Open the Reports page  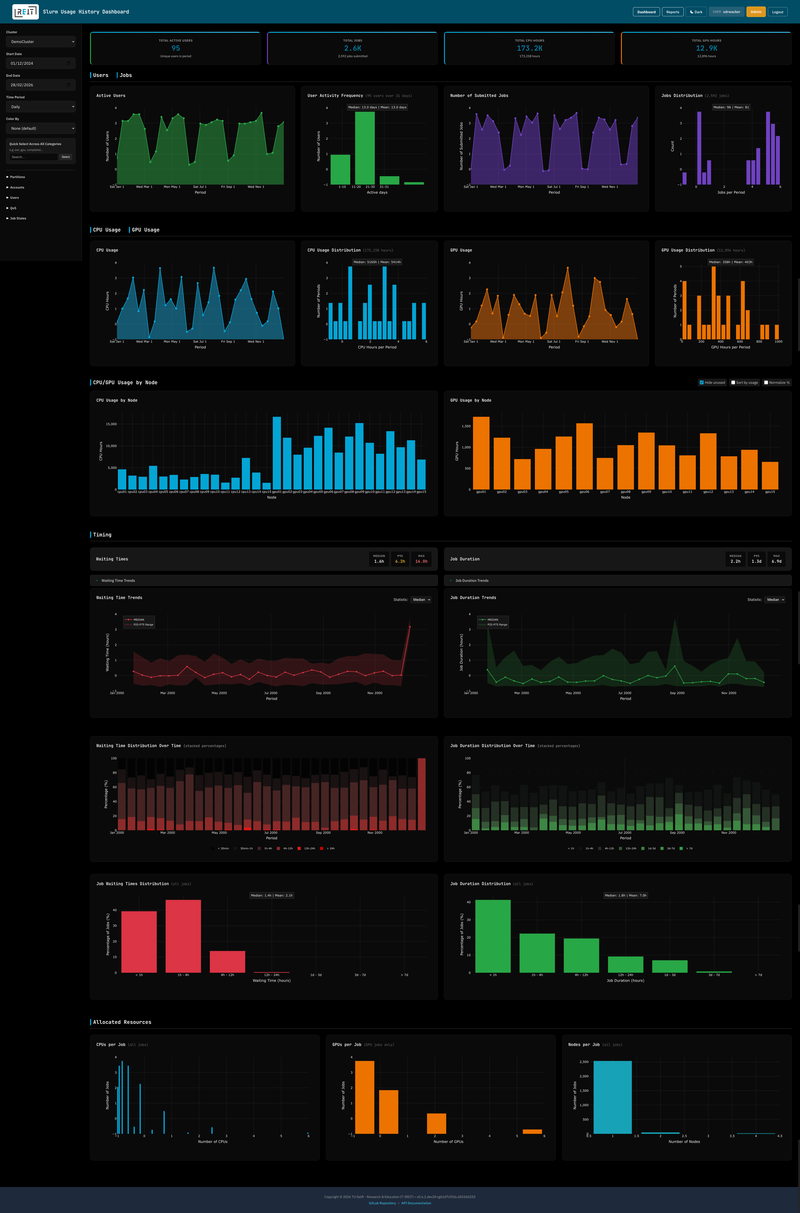click(673, 11)
